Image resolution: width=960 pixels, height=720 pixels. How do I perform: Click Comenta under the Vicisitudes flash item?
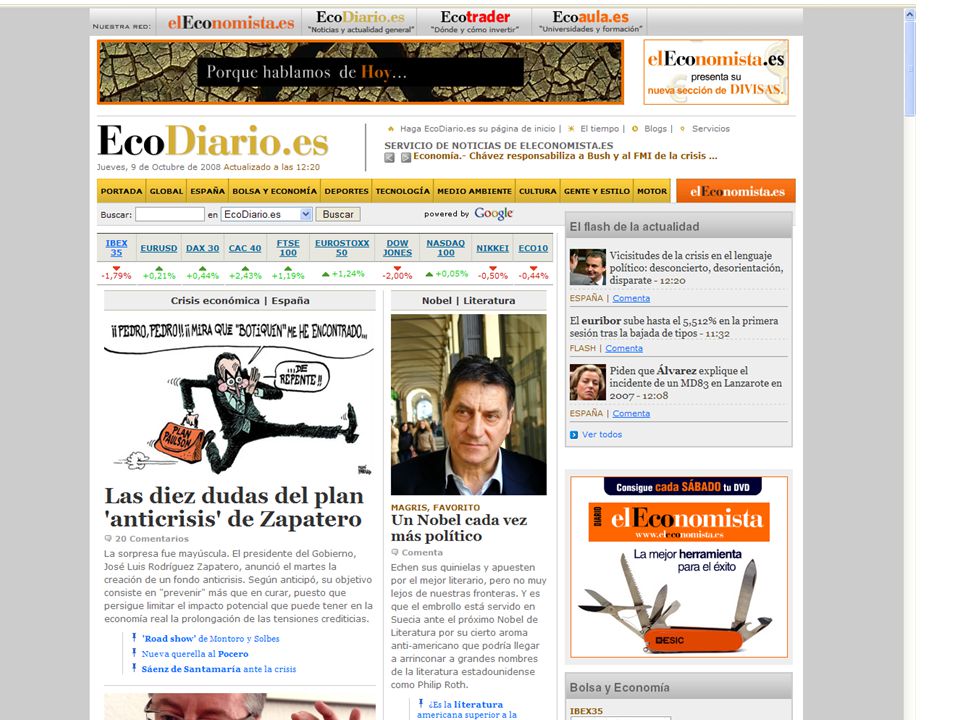pyautogui.click(x=631, y=299)
